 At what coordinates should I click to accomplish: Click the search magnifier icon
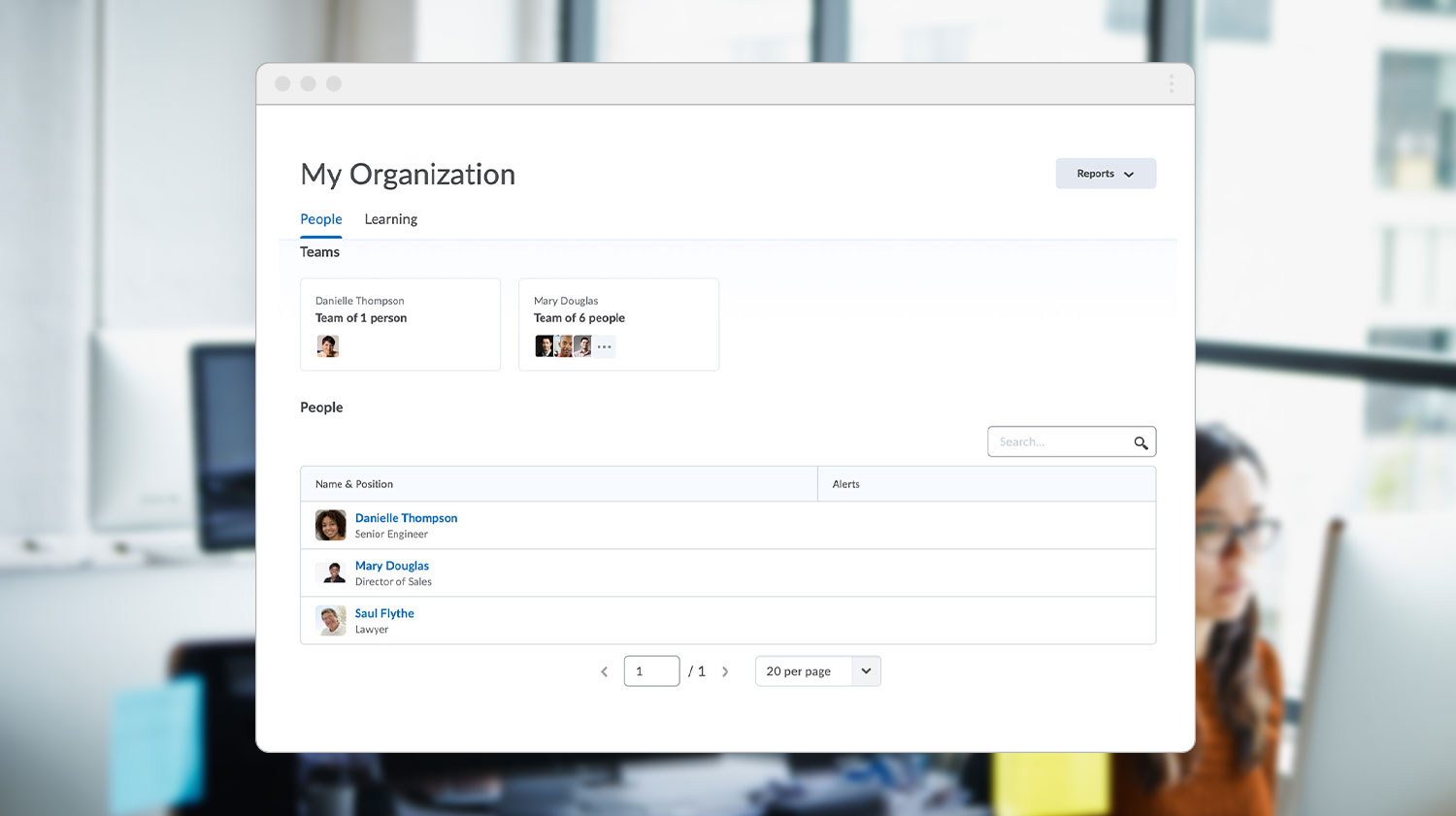1142,442
